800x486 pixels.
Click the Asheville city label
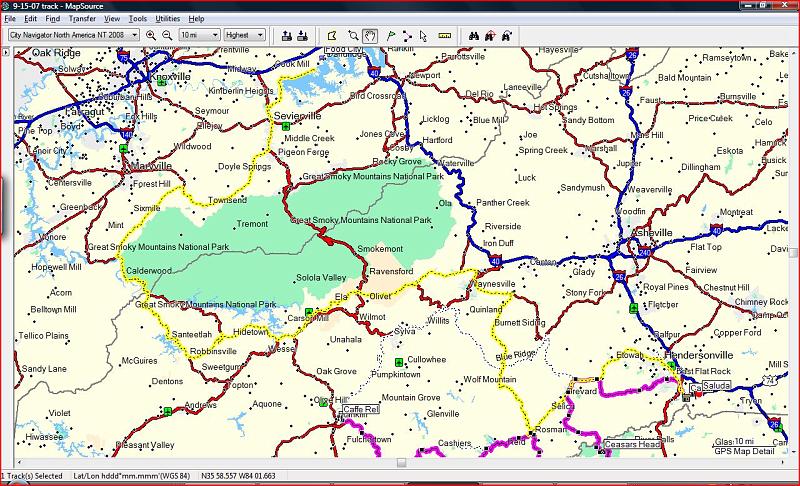point(652,233)
